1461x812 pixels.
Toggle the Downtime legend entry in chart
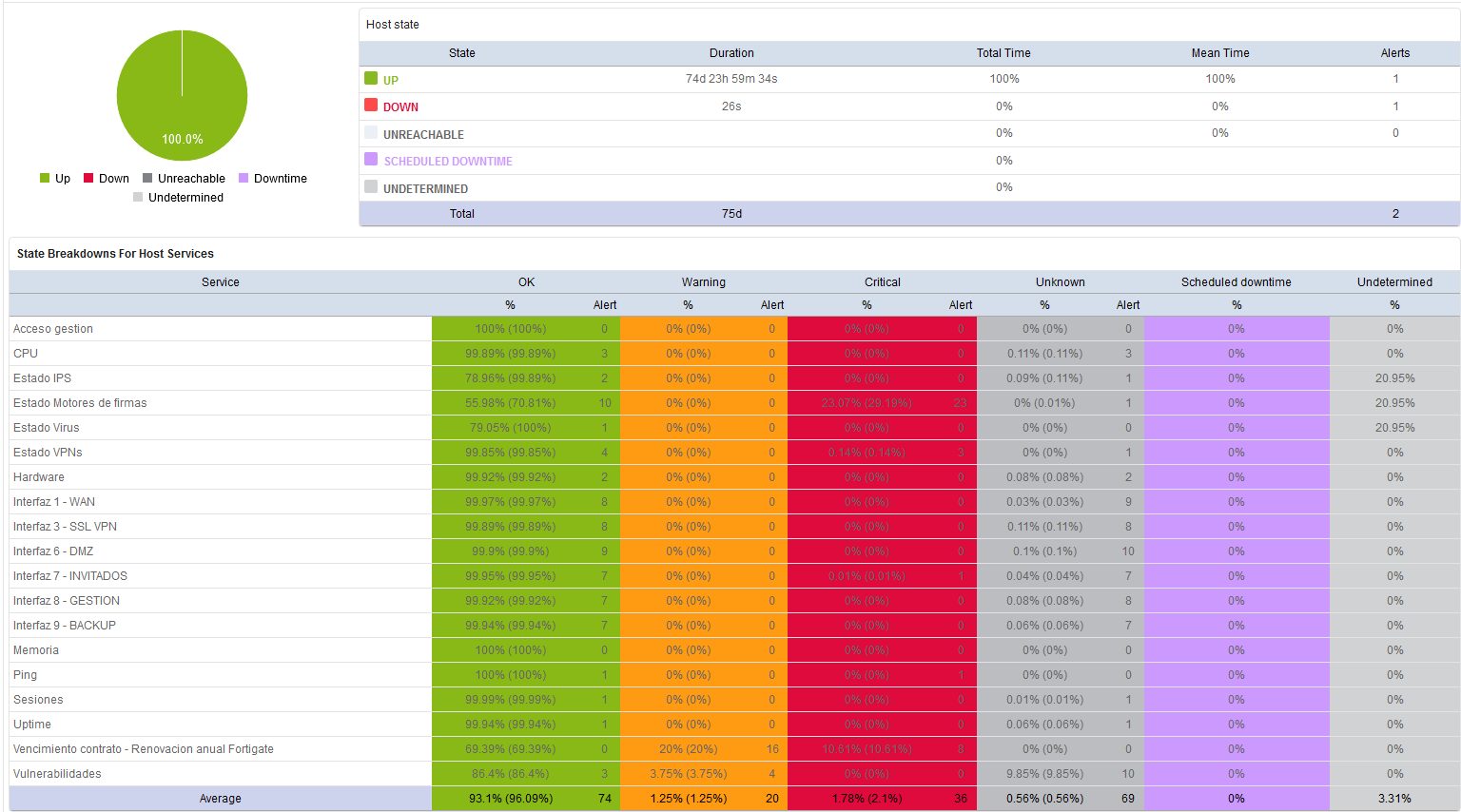pyautogui.click(x=273, y=179)
